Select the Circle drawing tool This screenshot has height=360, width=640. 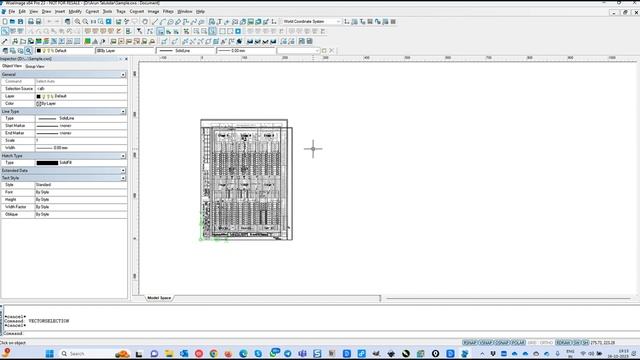pyautogui.click(x=170, y=21)
